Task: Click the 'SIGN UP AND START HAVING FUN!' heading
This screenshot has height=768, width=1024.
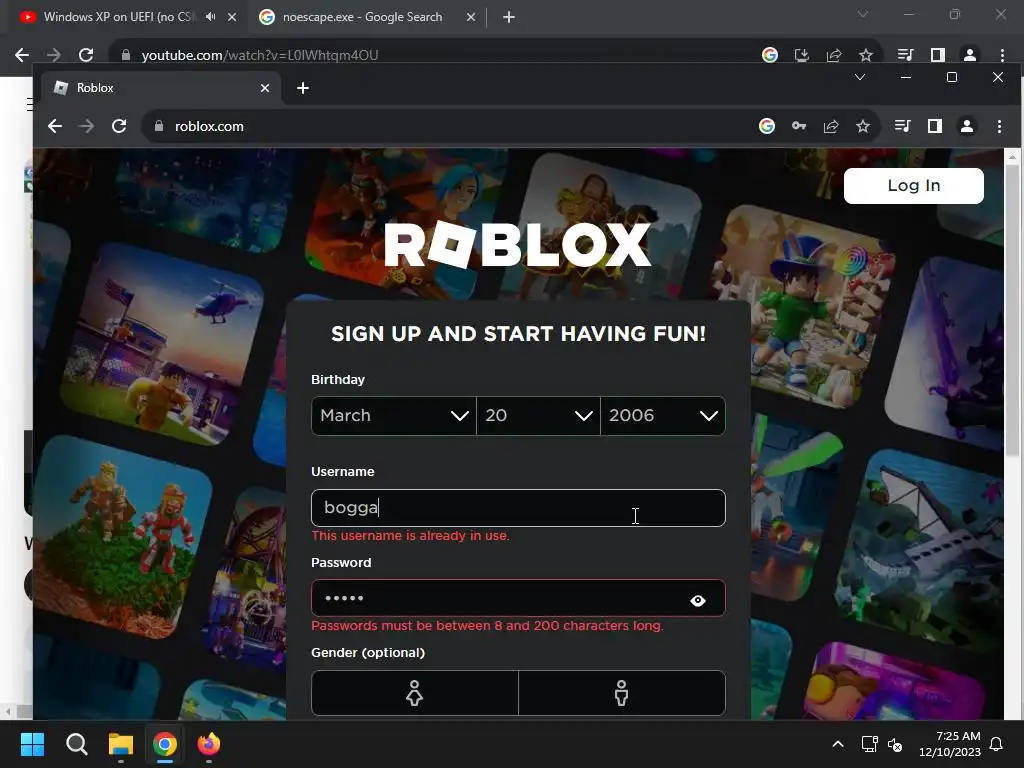Action: [519, 334]
